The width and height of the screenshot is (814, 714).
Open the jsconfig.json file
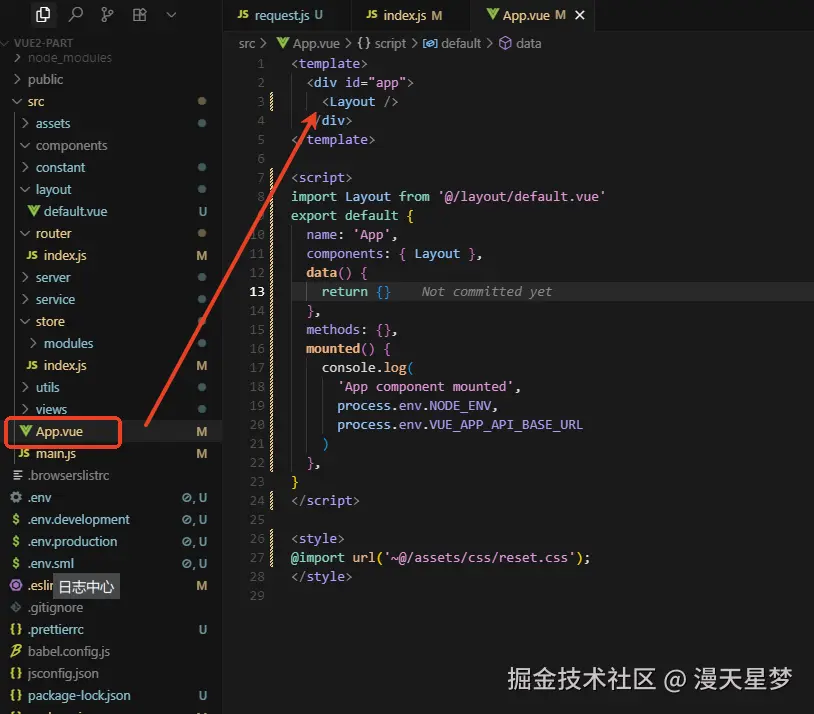point(63,673)
